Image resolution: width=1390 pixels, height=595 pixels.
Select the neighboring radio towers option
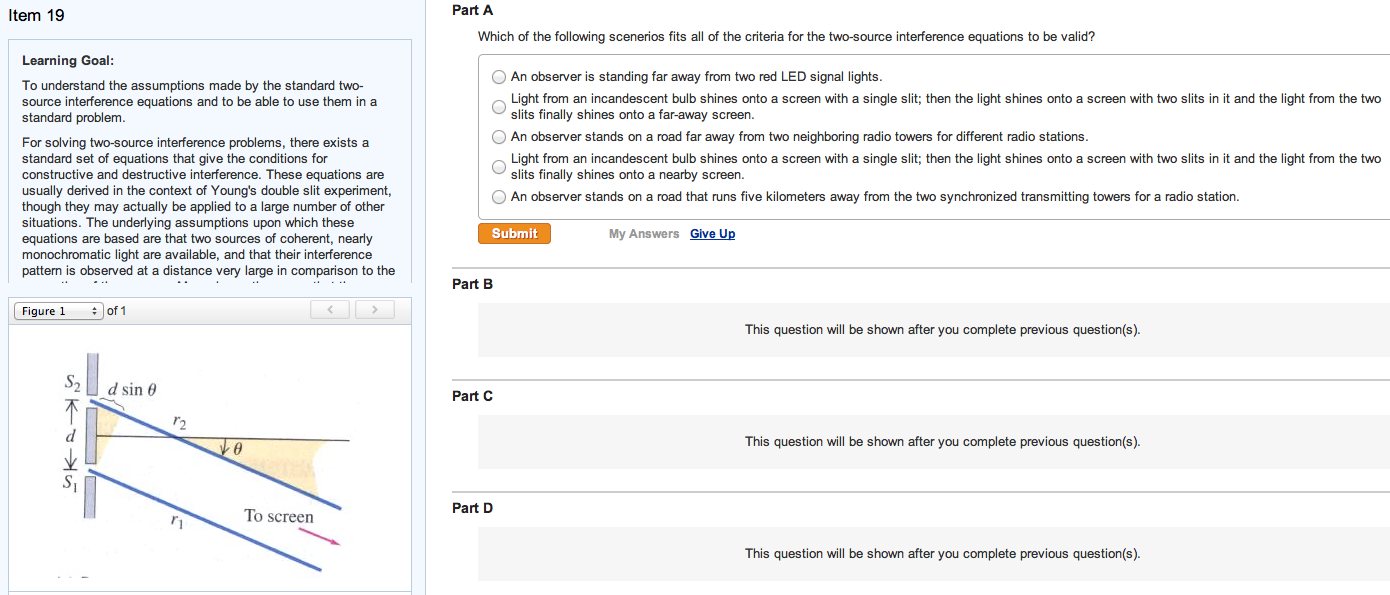tap(498, 136)
